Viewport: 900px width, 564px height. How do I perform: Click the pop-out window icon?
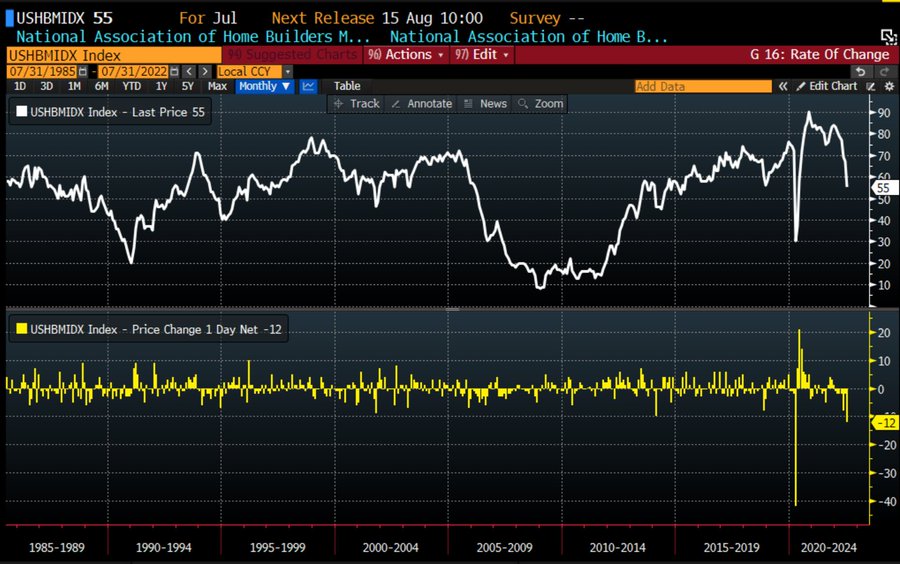[x=887, y=37]
